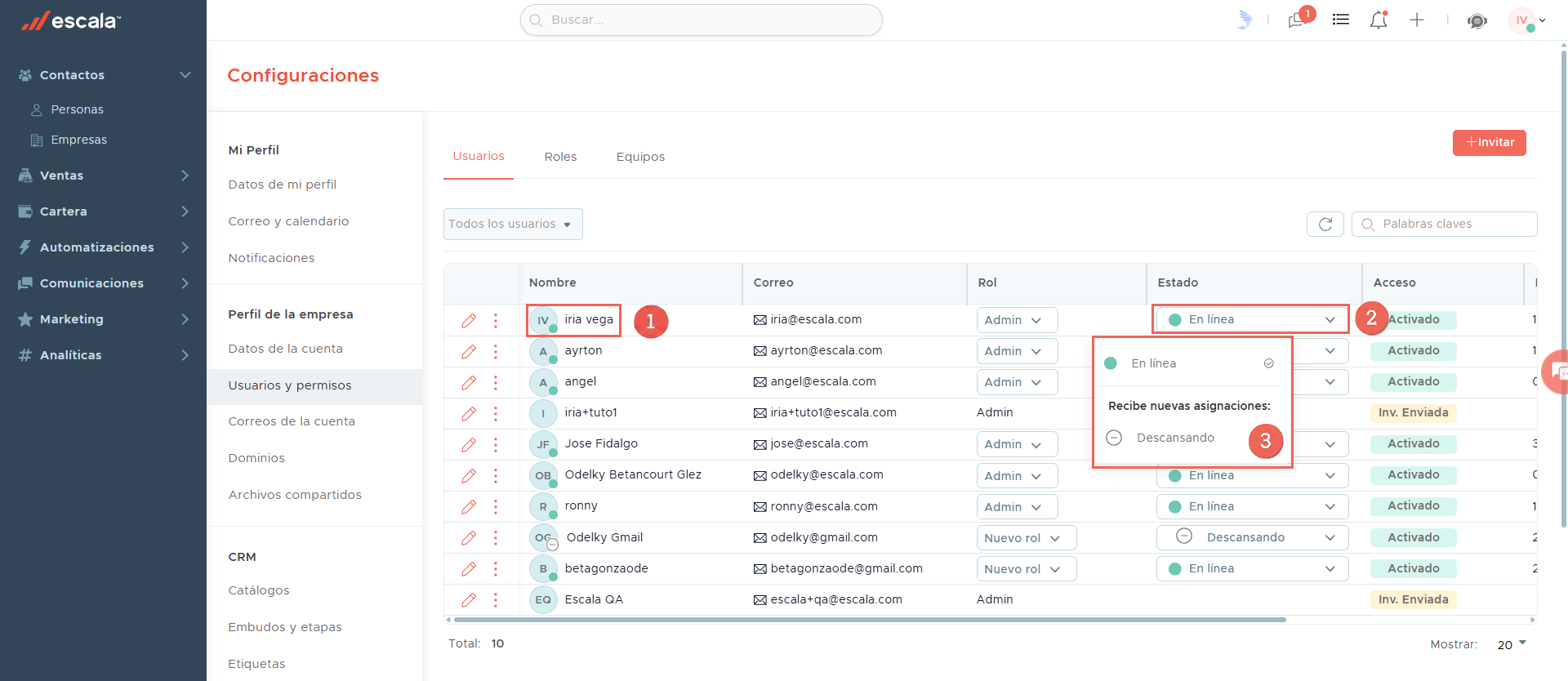Expand the Automatizaciones sidebar section
Viewport: 1568px width, 681px height.
pyautogui.click(x=104, y=247)
